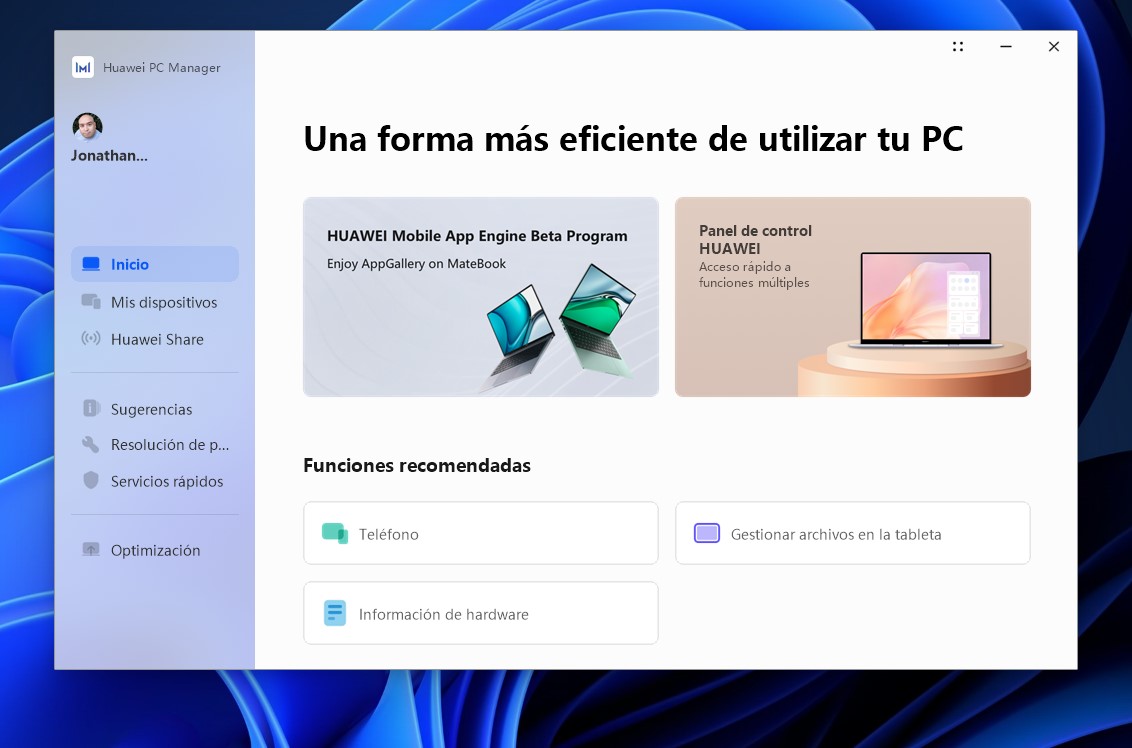Open the Mobile App Engine Beta banner

click(x=481, y=297)
